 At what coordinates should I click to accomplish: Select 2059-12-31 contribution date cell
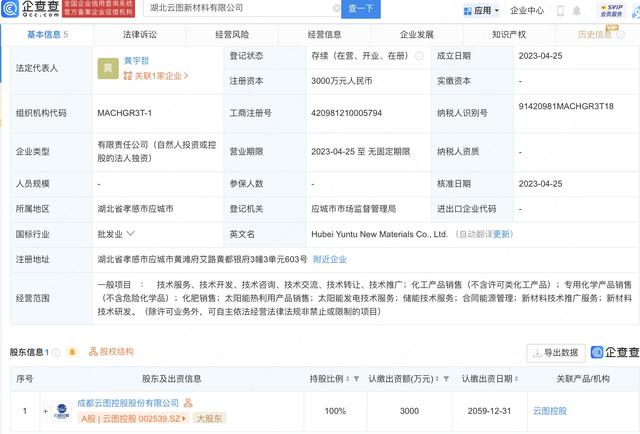tap(489, 411)
